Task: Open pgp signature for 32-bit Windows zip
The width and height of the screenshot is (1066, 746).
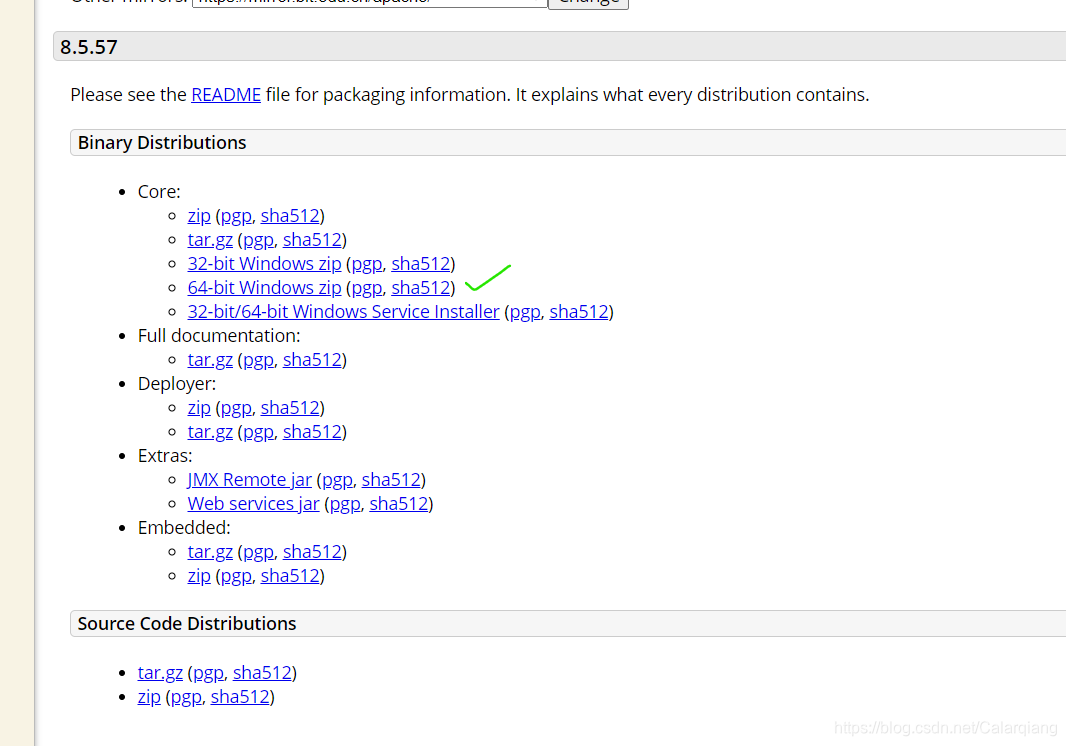Action: tap(366, 263)
